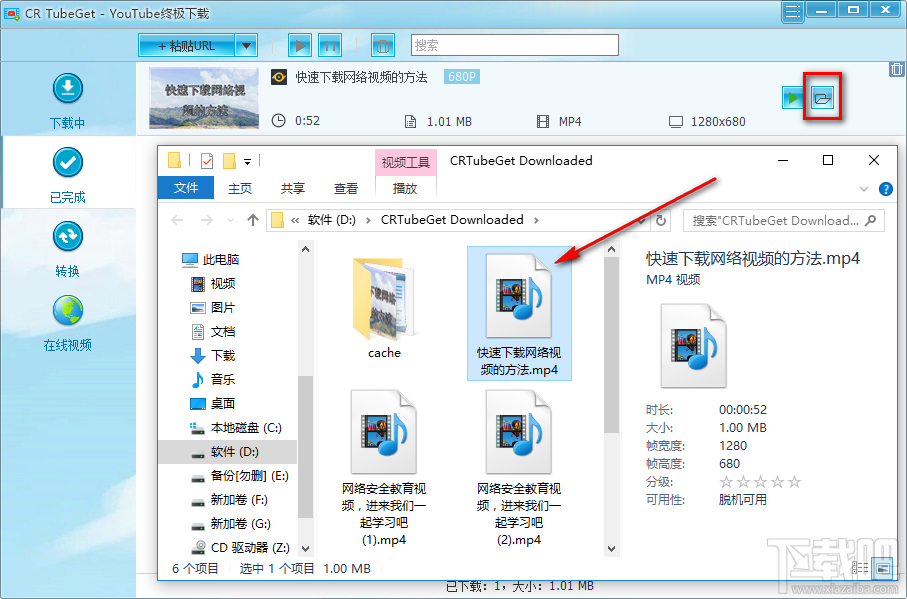Click the file list scroll down arrow

pos(611,549)
